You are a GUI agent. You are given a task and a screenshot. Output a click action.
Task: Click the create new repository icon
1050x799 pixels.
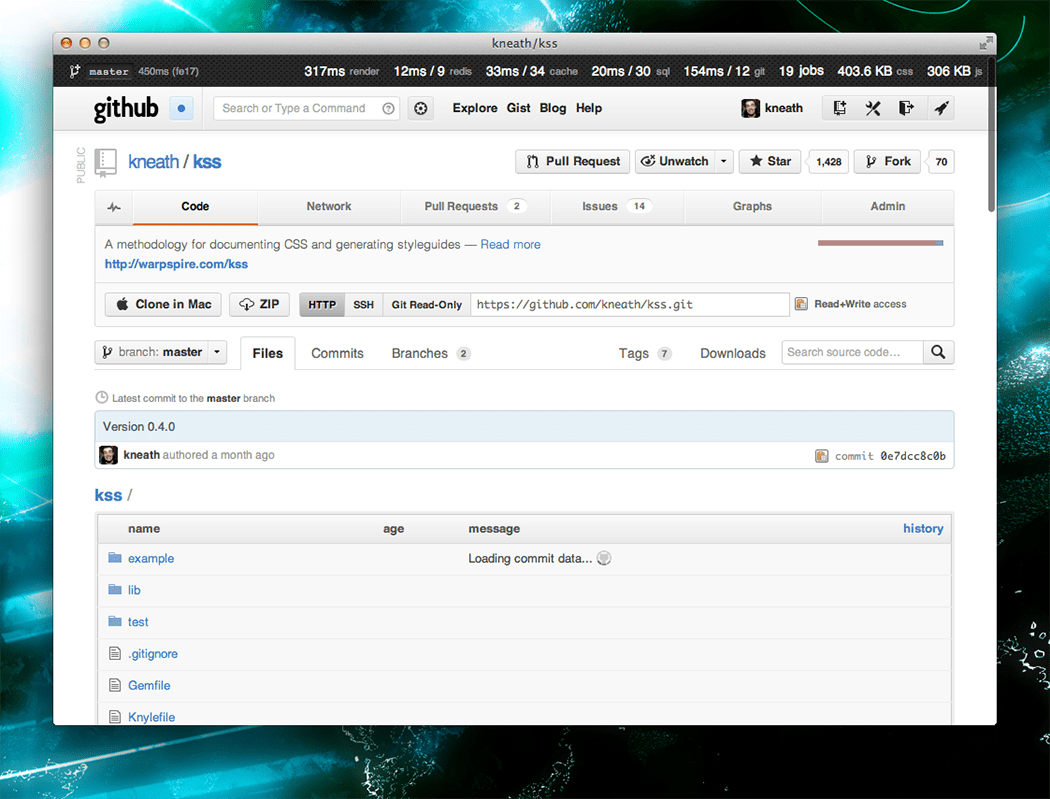(x=839, y=108)
